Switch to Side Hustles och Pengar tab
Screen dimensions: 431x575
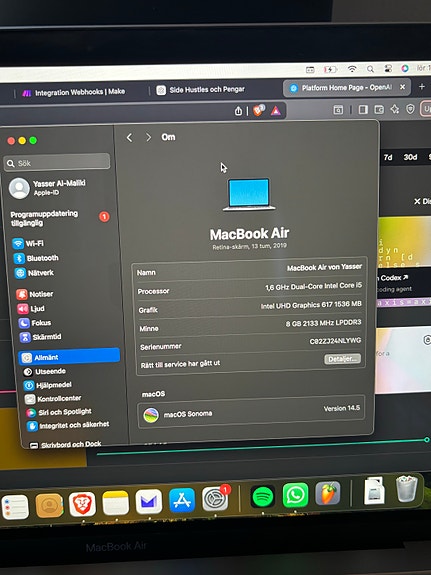tap(201, 89)
